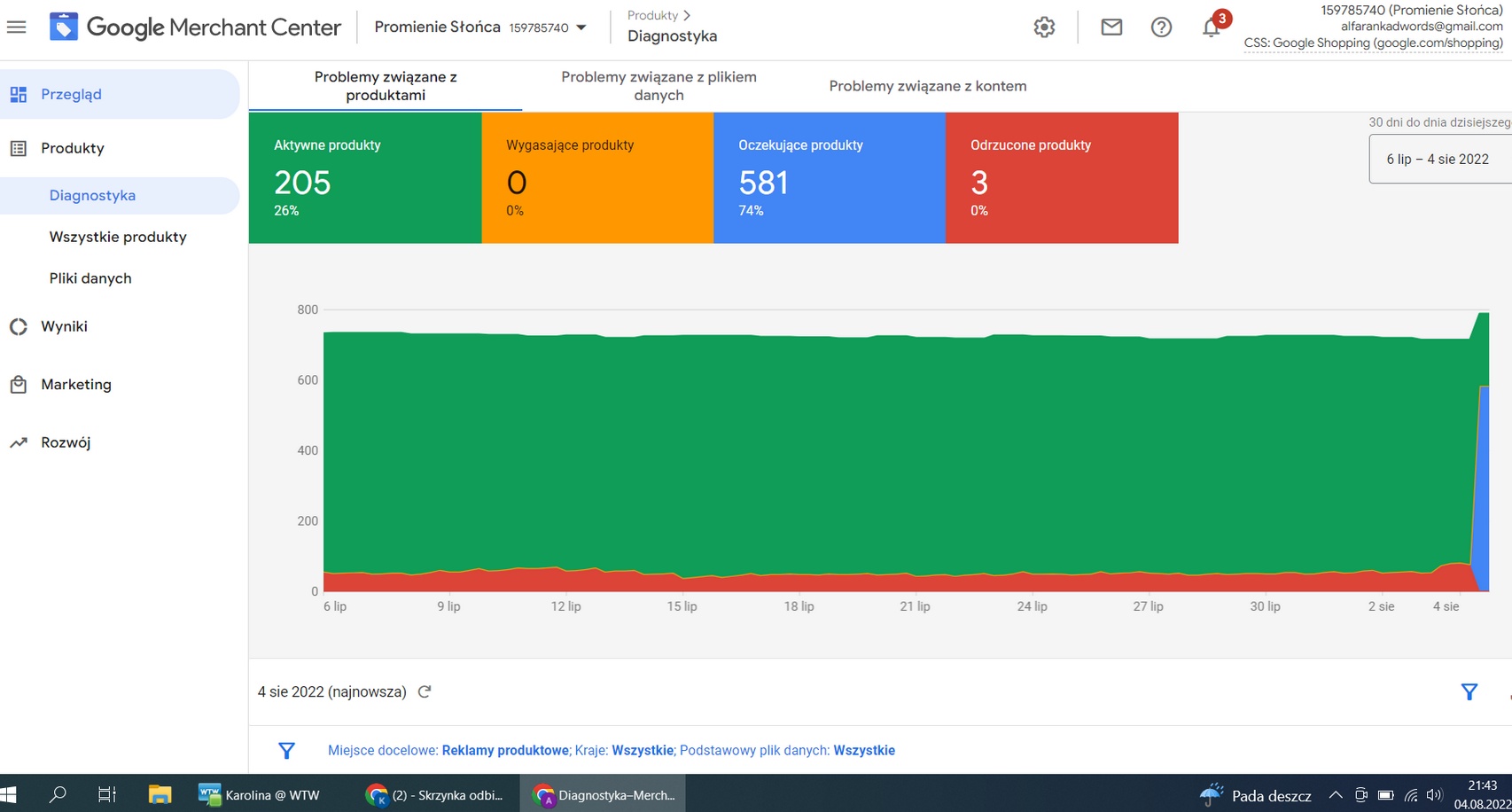Viewport: 1512px width, 812px height.
Task: Open the notifications bell
Action: click(1211, 27)
